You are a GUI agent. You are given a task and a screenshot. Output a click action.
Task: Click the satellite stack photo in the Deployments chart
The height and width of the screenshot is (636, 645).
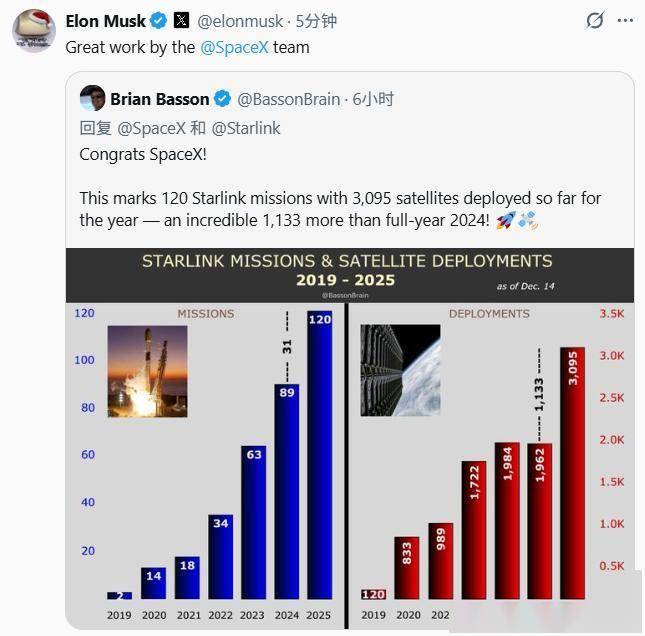(x=400, y=370)
